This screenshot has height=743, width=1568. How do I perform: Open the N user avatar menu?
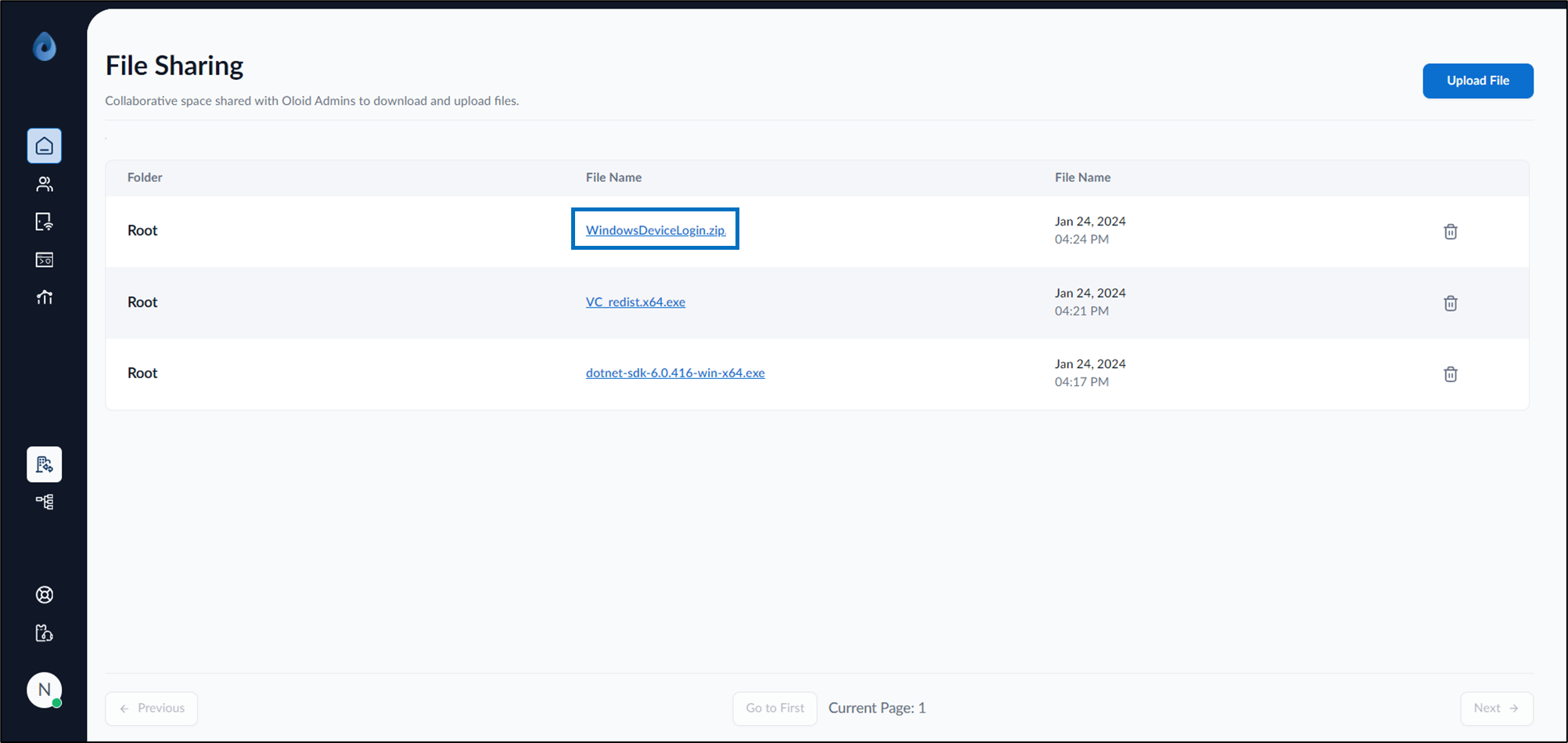pos(45,690)
